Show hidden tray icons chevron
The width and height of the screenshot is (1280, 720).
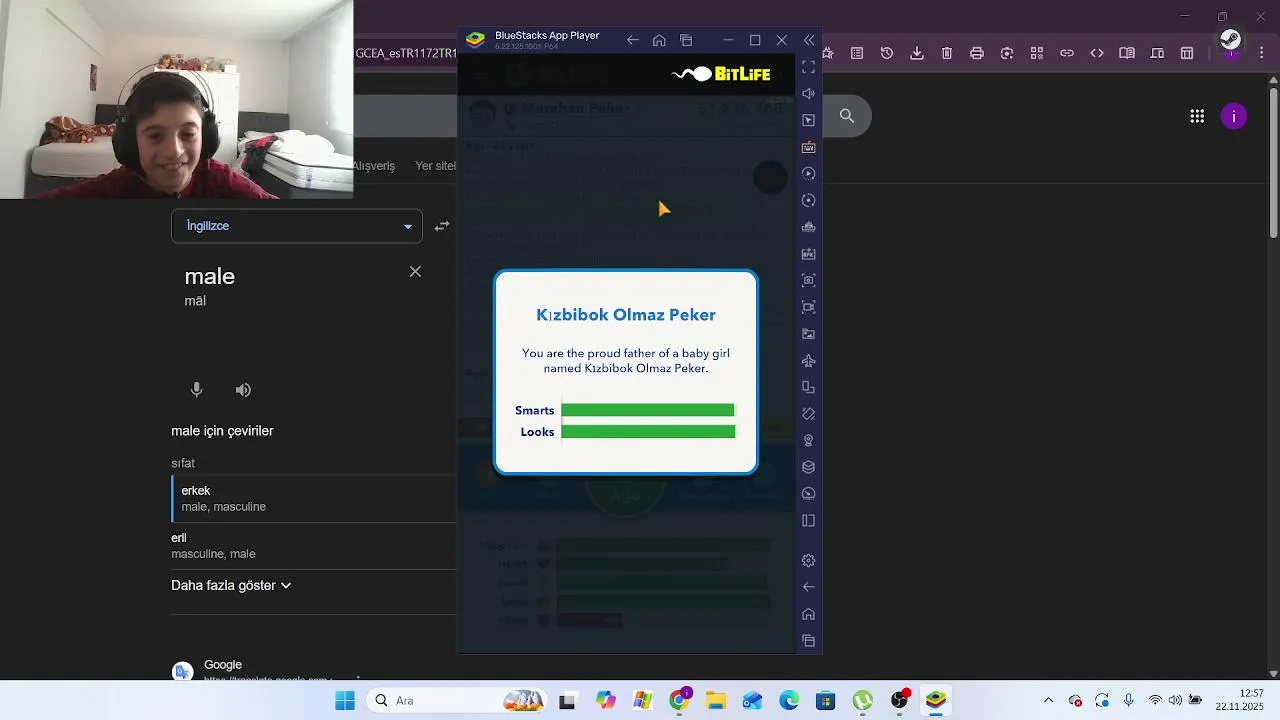(x=1048, y=701)
